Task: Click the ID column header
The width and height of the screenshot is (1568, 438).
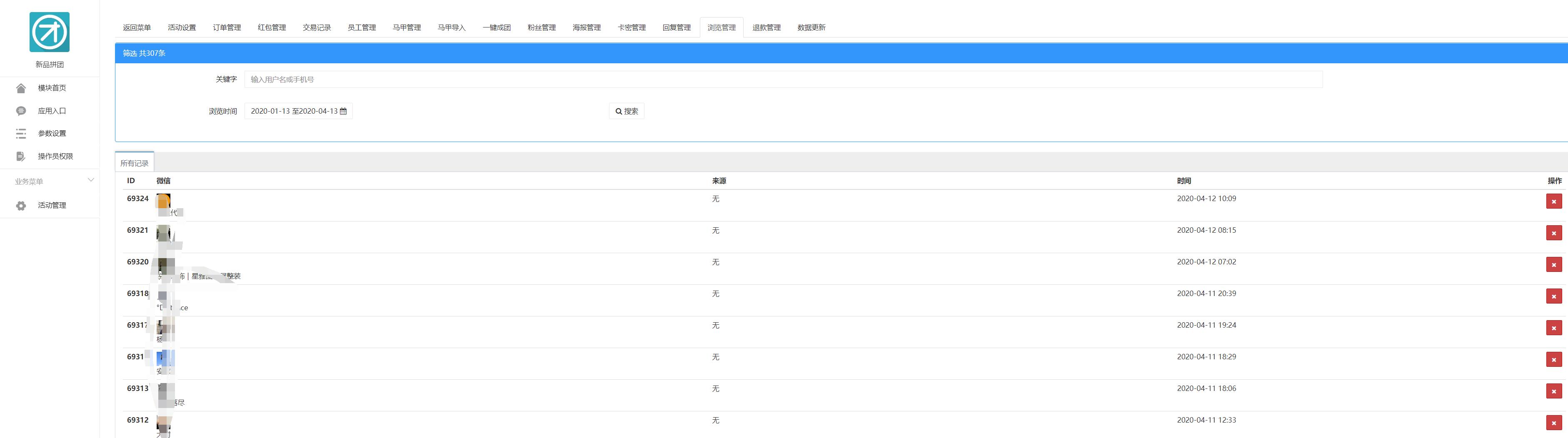Action: click(131, 181)
